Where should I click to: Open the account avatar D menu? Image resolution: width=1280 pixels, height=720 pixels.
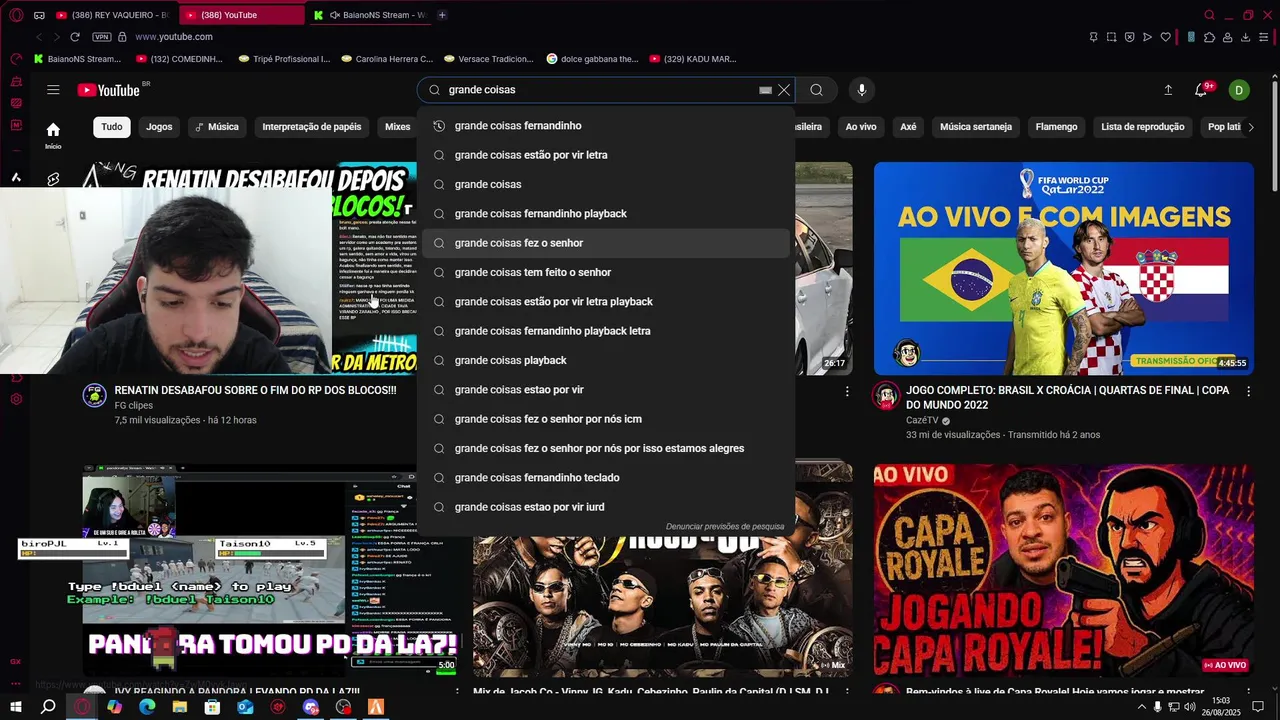pyautogui.click(x=1239, y=90)
